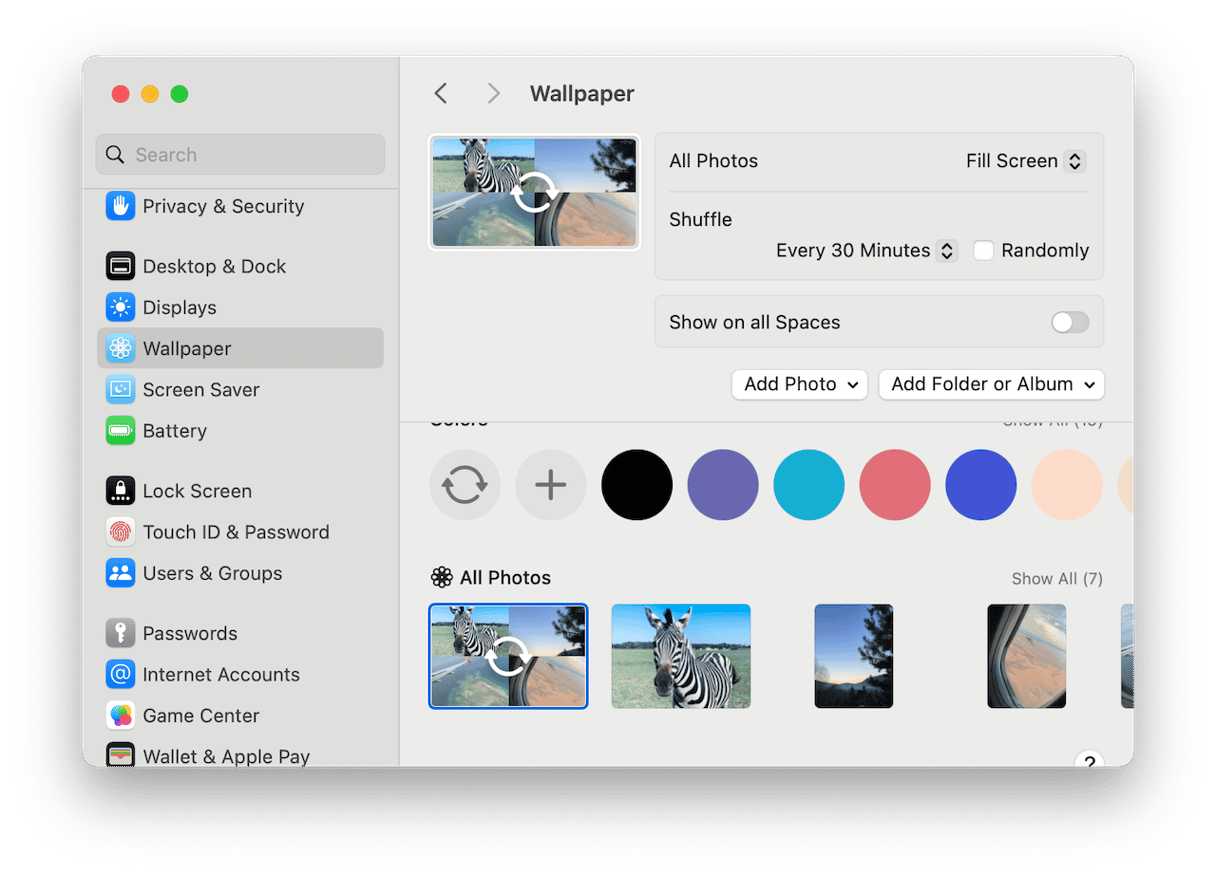Open Battery settings icon
The width and height of the screenshot is (1216, 875).
[x=120, y=430]
